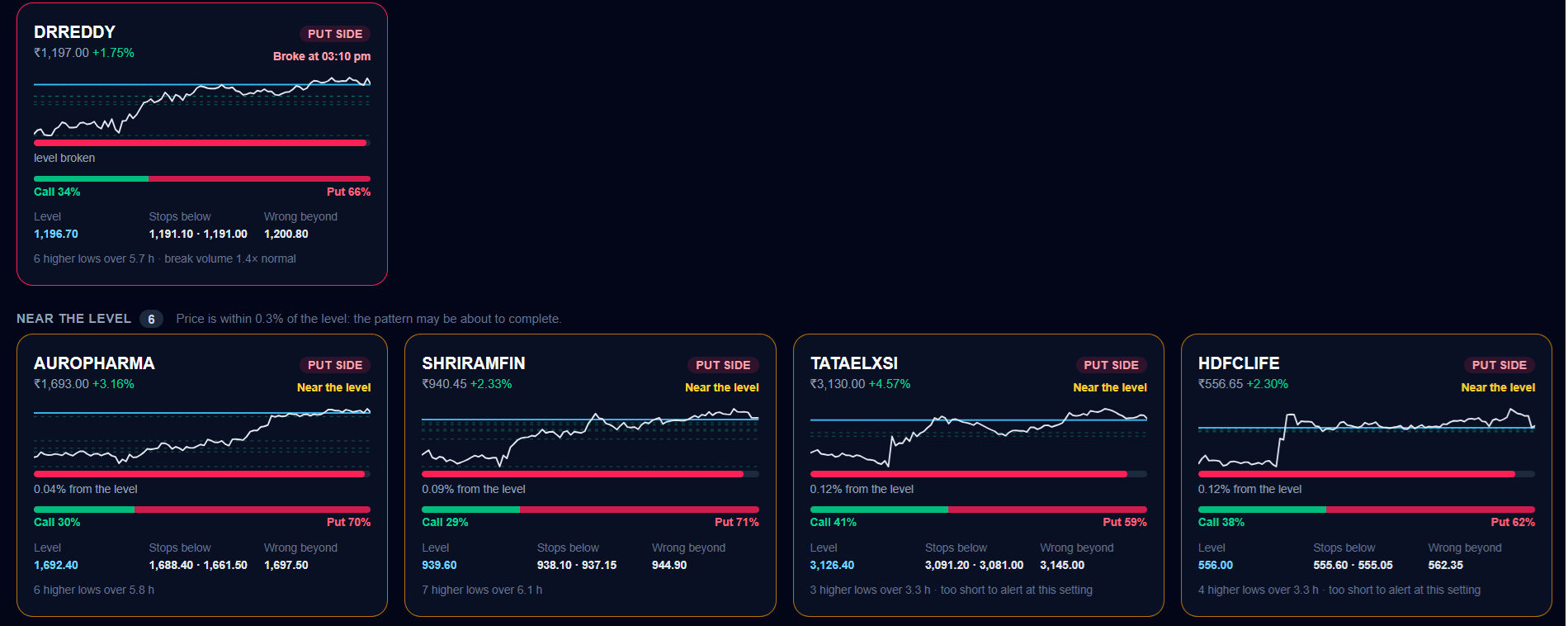Select SHRIRAMFIN level value 939.60
Screen dimensions: 1568x626
tap(439, 565)
